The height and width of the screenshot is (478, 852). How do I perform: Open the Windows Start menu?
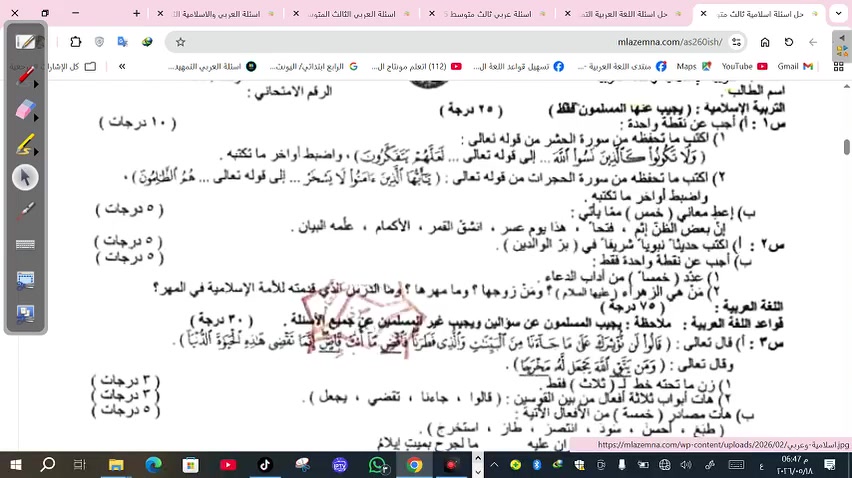pos(15,465)
